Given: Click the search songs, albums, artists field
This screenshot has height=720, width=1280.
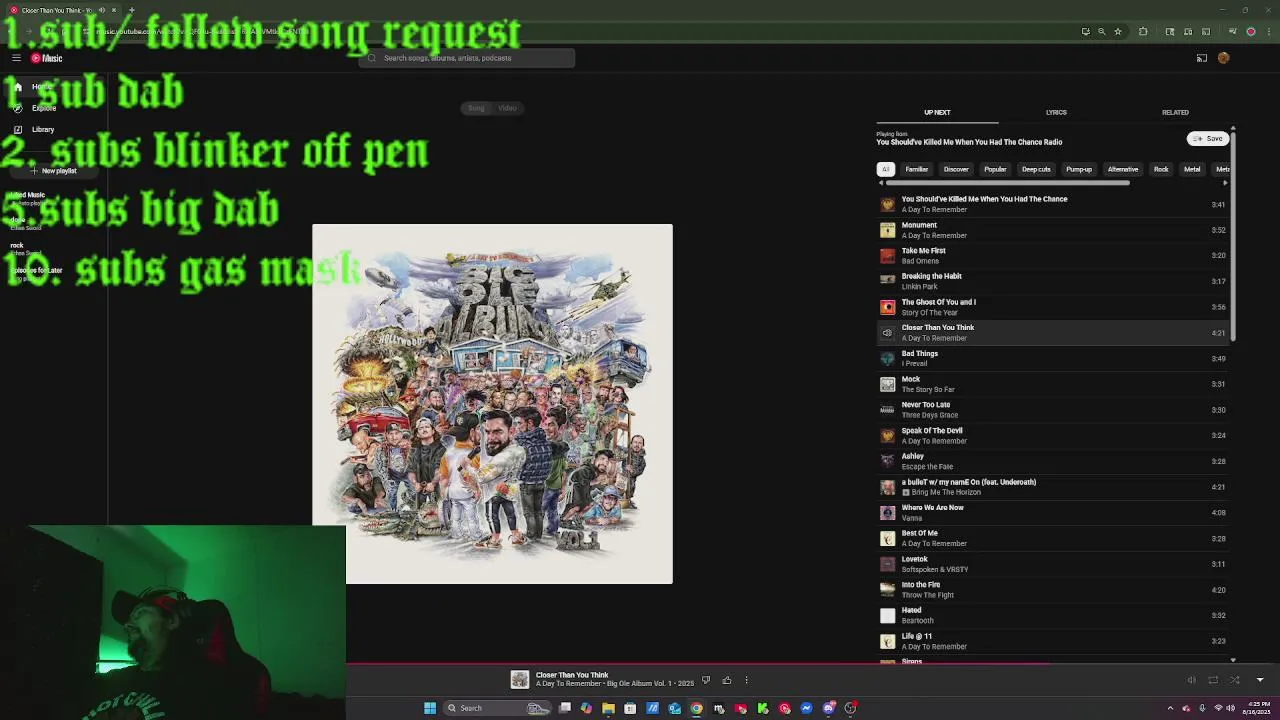Looking at the screenshot, I should tap(467, 58).
